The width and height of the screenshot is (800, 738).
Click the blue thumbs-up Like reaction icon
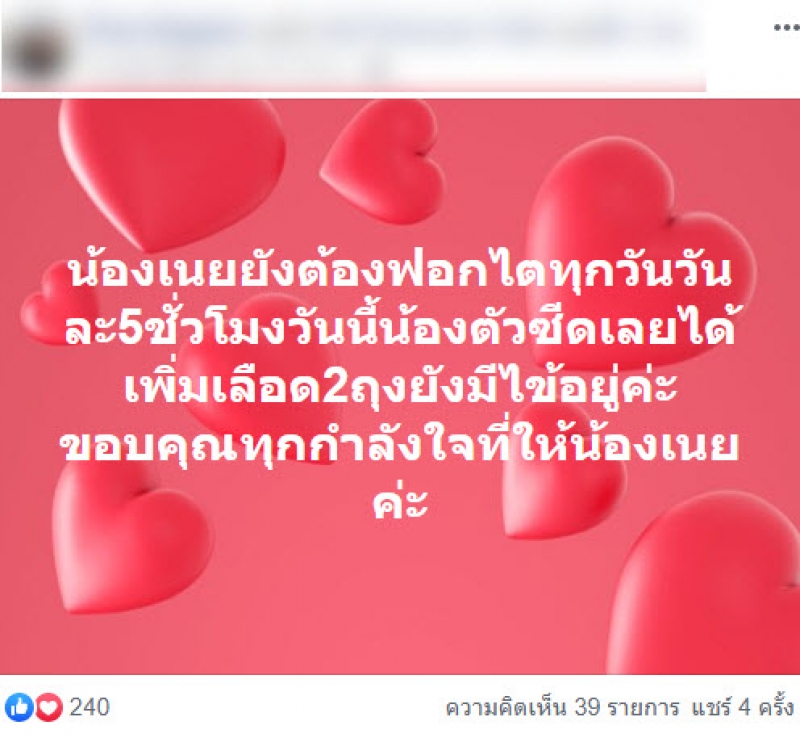19,707
